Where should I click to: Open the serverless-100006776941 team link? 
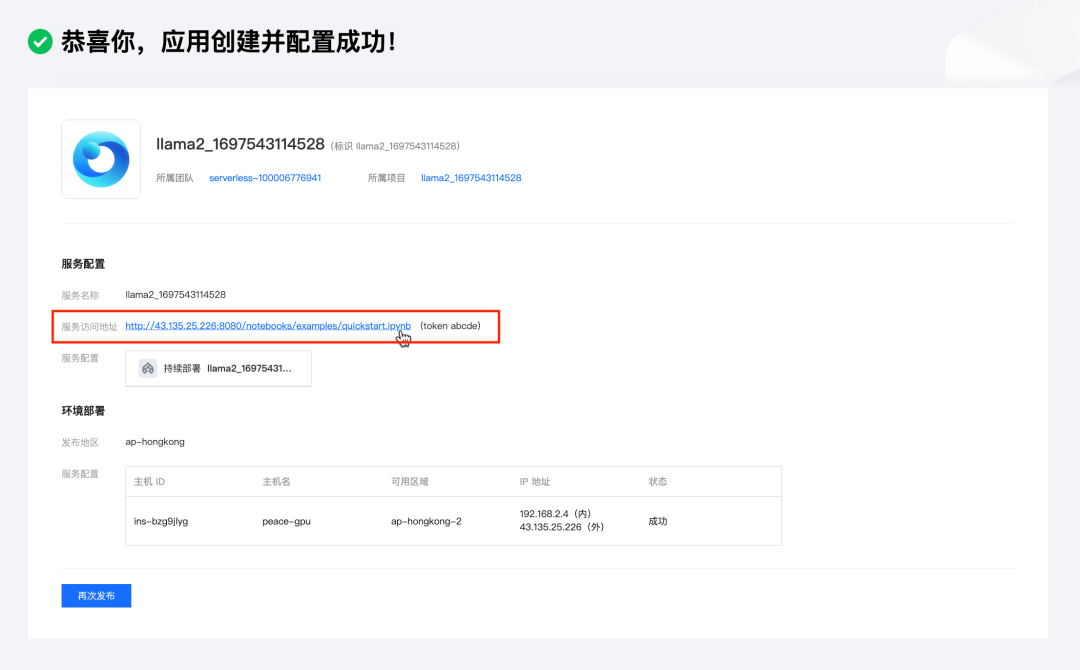tap(265, 178)
